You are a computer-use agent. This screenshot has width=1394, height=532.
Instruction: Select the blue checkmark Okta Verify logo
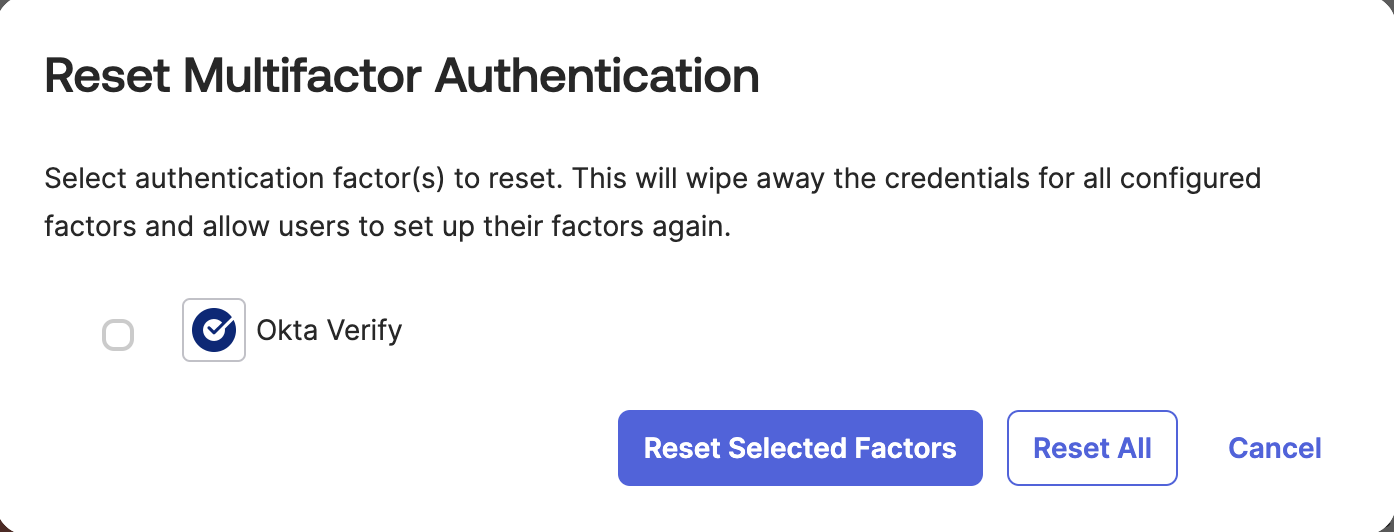pos(214,330)
